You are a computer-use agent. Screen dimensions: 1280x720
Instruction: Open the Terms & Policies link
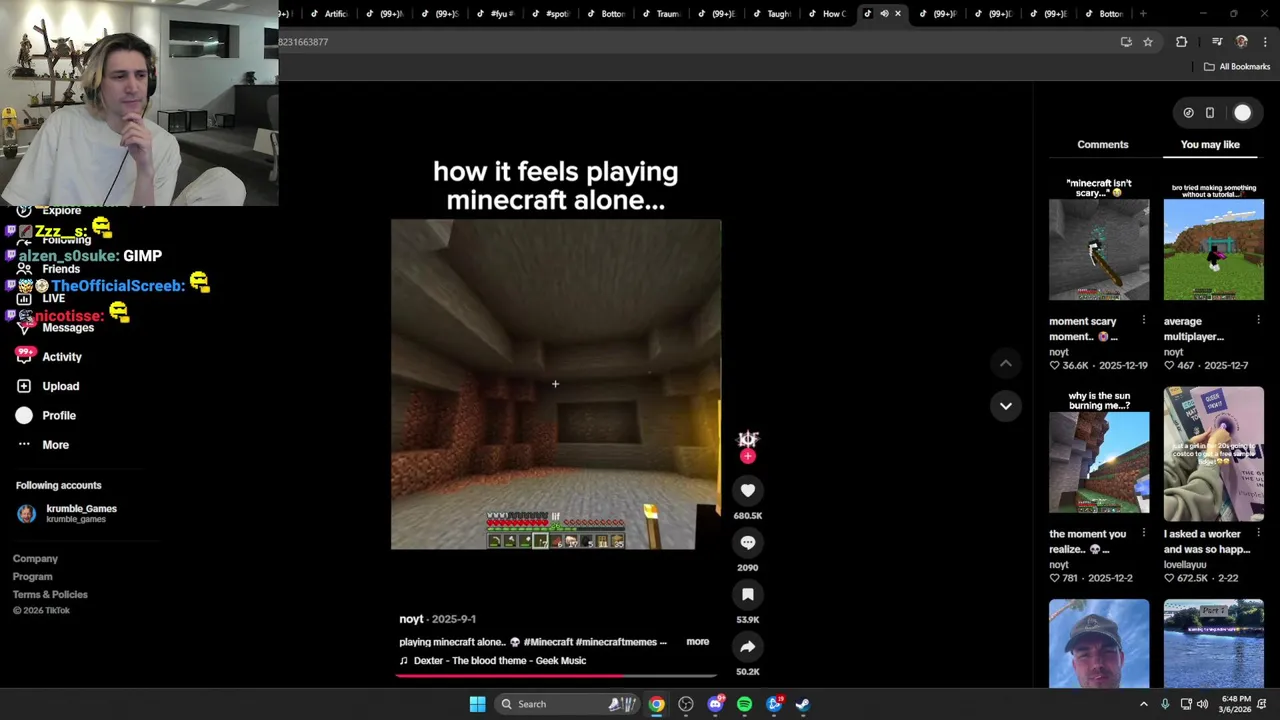coord(50,594)
